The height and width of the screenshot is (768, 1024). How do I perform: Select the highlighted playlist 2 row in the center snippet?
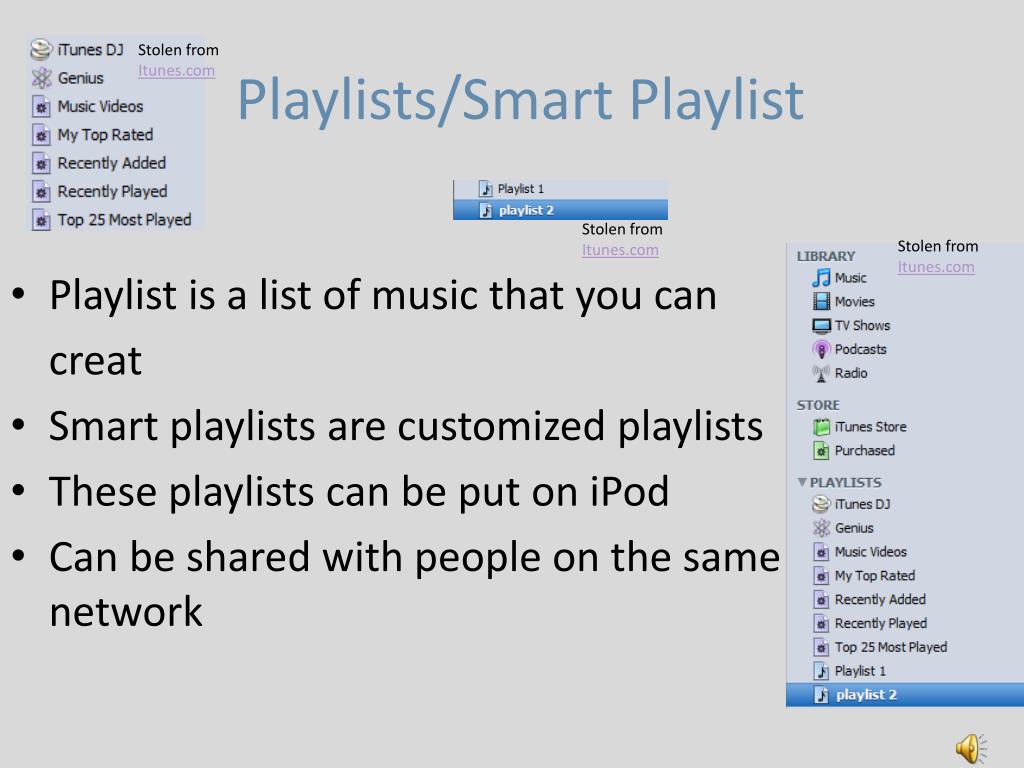560,210
